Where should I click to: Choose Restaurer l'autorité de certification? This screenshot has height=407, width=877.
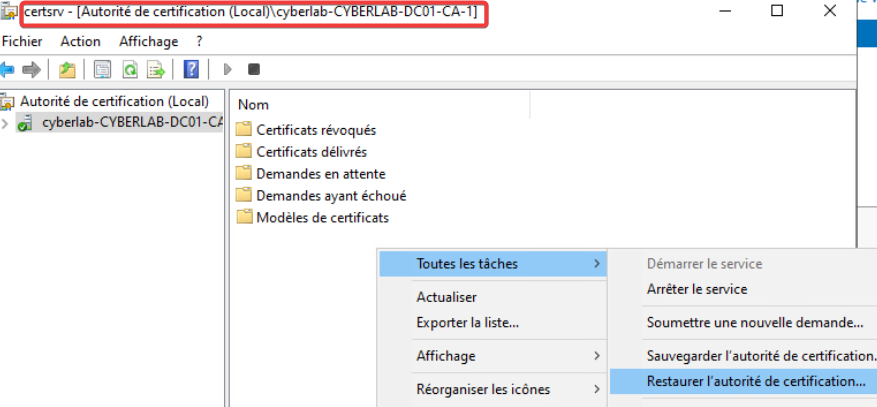point(756,381)
